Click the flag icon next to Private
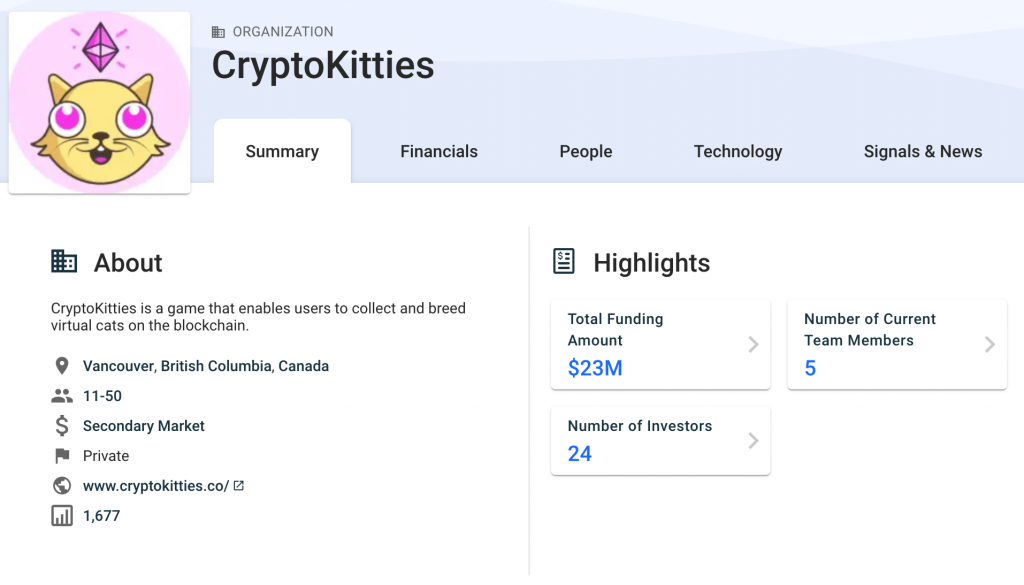Screen dimensions: 1024x585 (62, 456)
